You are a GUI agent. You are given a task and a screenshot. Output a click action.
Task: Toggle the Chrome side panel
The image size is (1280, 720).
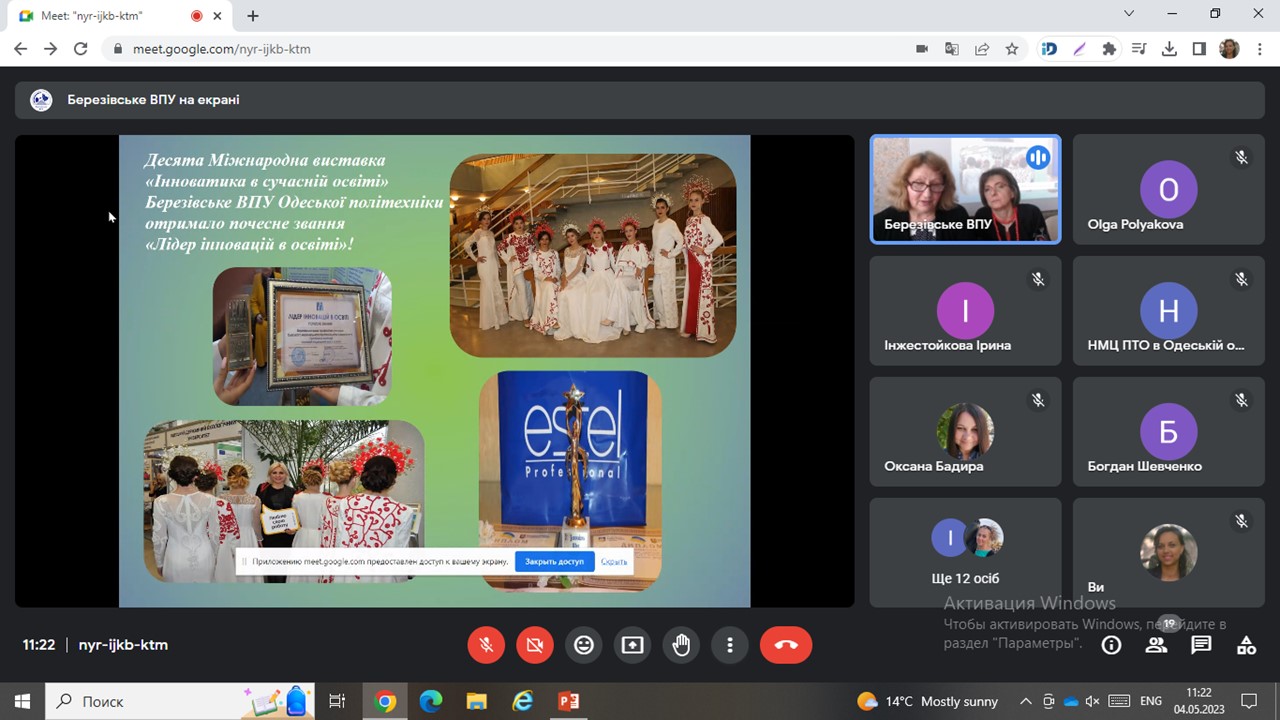point(1199,49)
